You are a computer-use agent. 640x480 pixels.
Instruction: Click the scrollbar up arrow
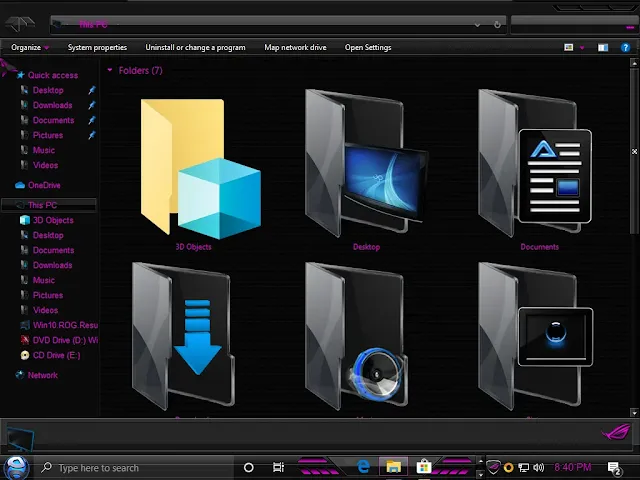[x=634, y=63]
